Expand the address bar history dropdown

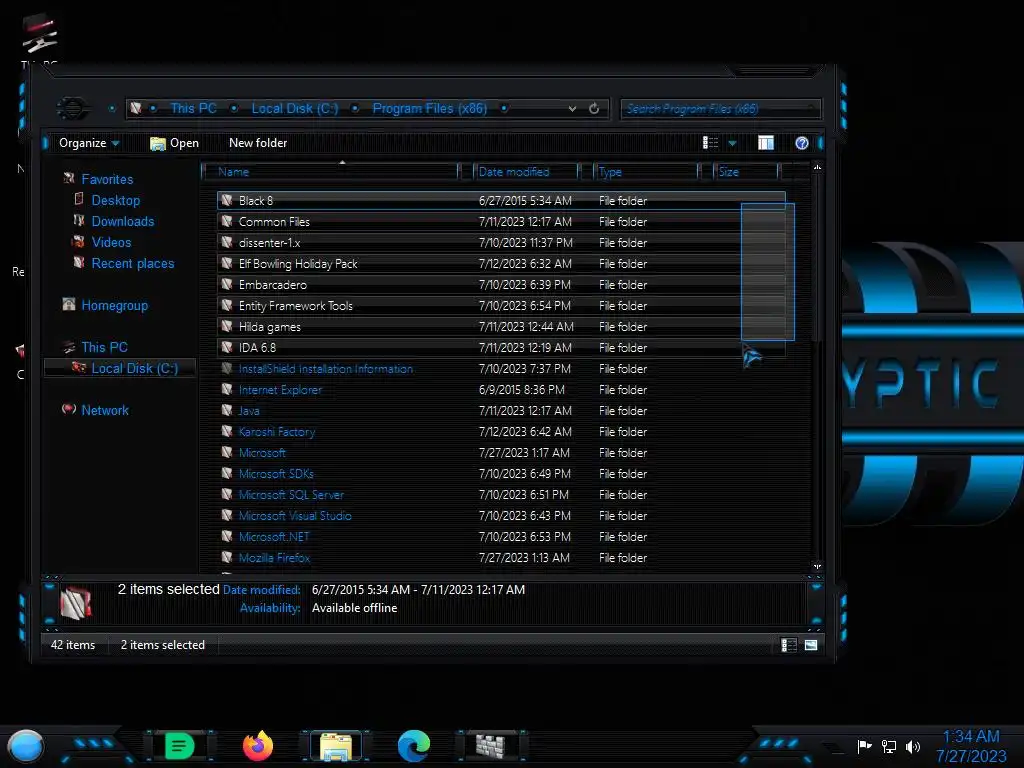coord(572,108)
